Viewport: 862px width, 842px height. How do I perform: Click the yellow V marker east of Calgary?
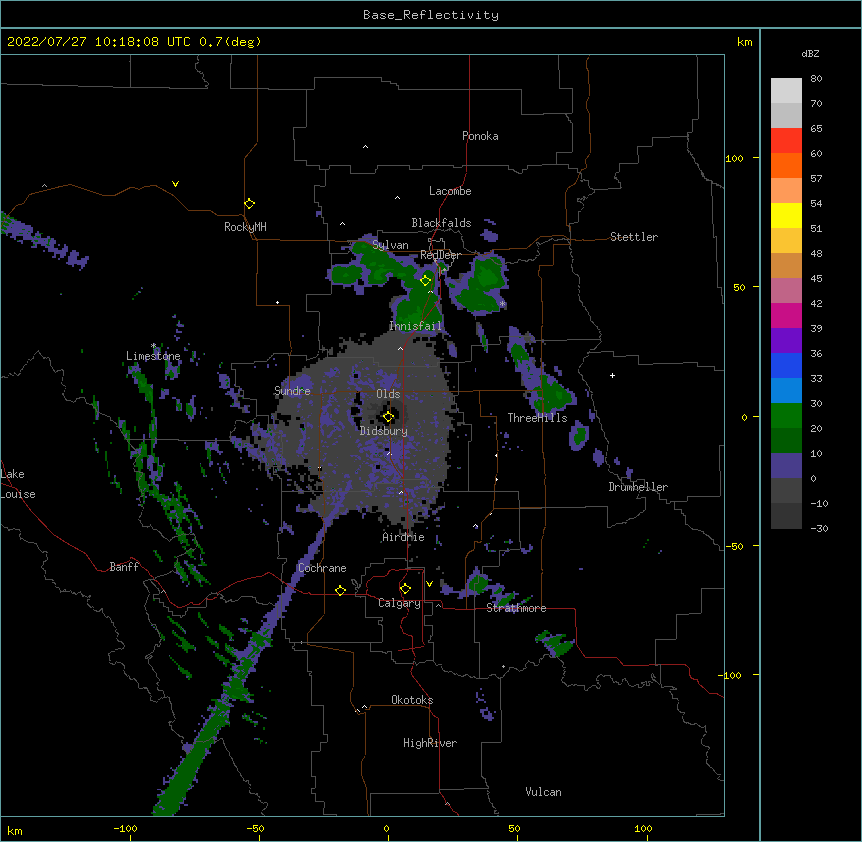429,584
